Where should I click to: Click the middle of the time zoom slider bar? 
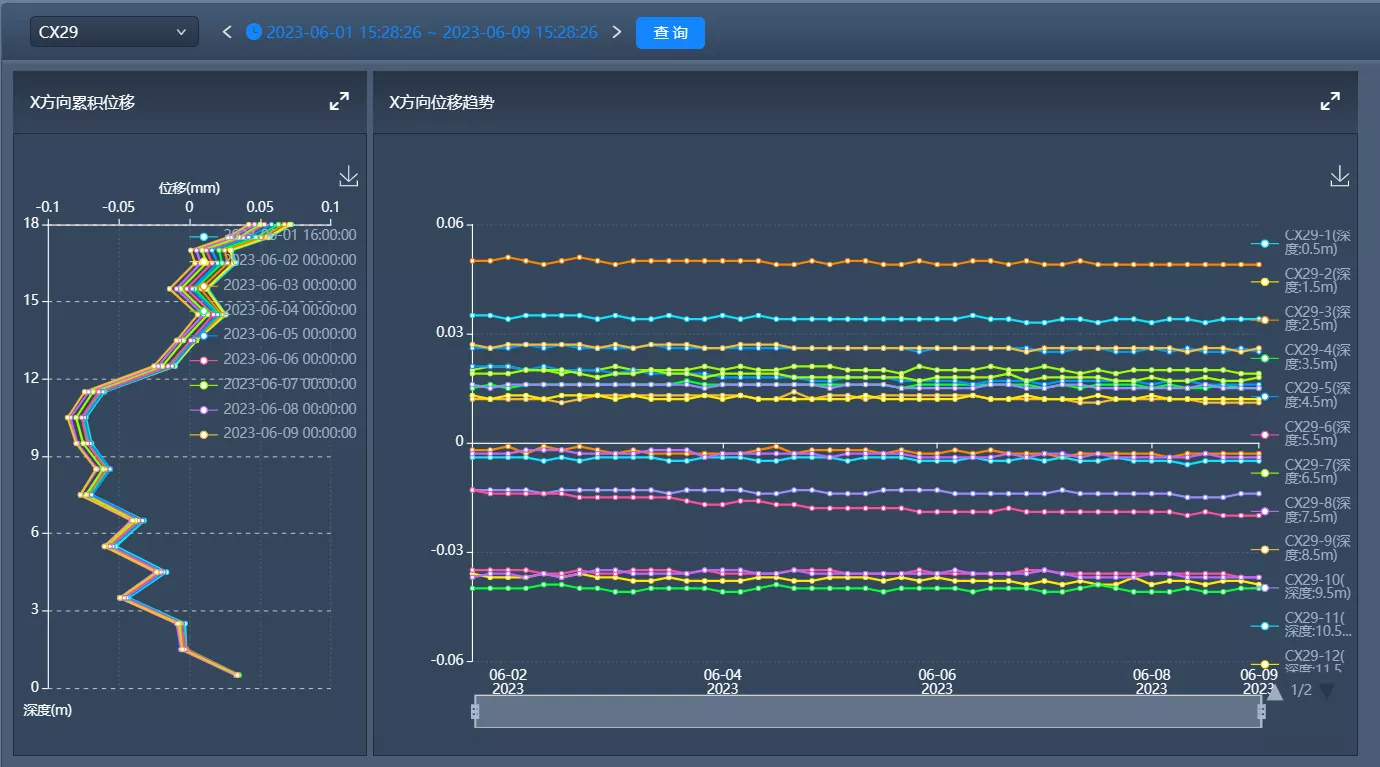(x=868, y=711)
